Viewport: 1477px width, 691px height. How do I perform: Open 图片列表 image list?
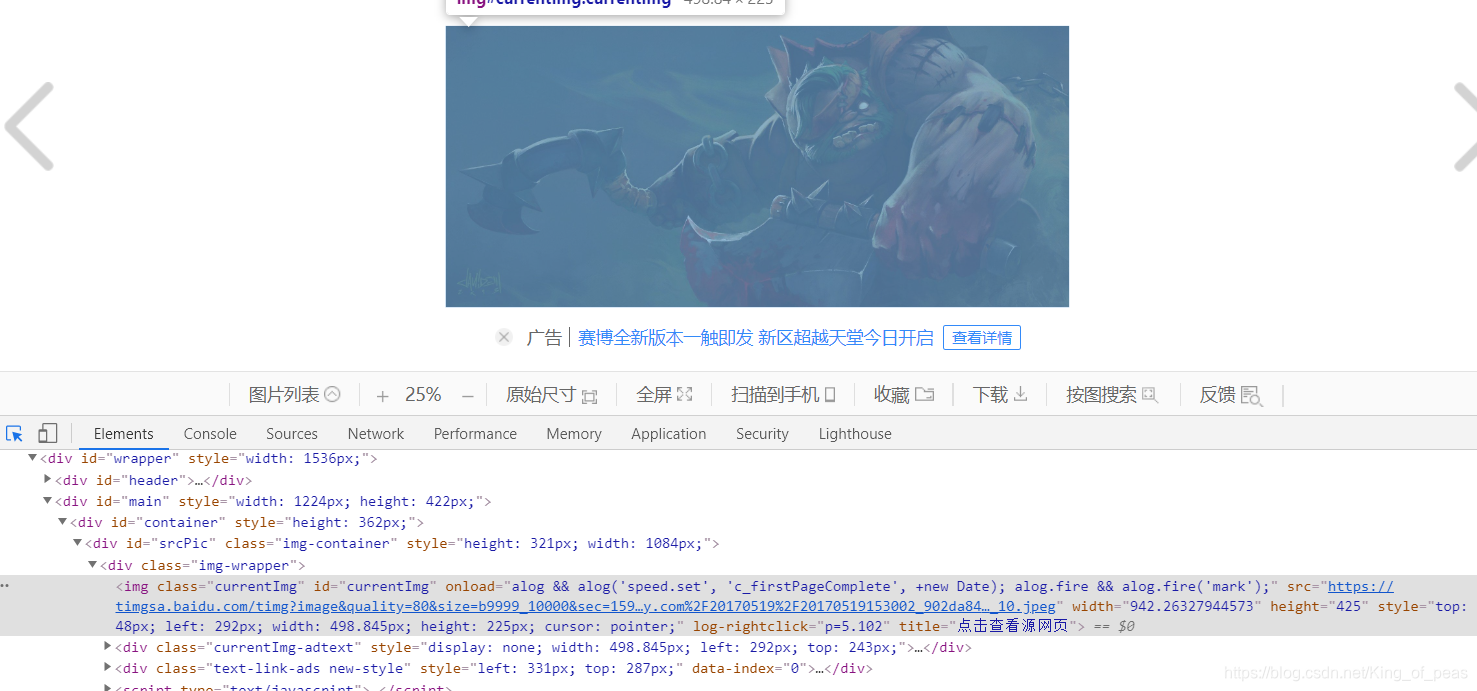(x=294, y=395)
